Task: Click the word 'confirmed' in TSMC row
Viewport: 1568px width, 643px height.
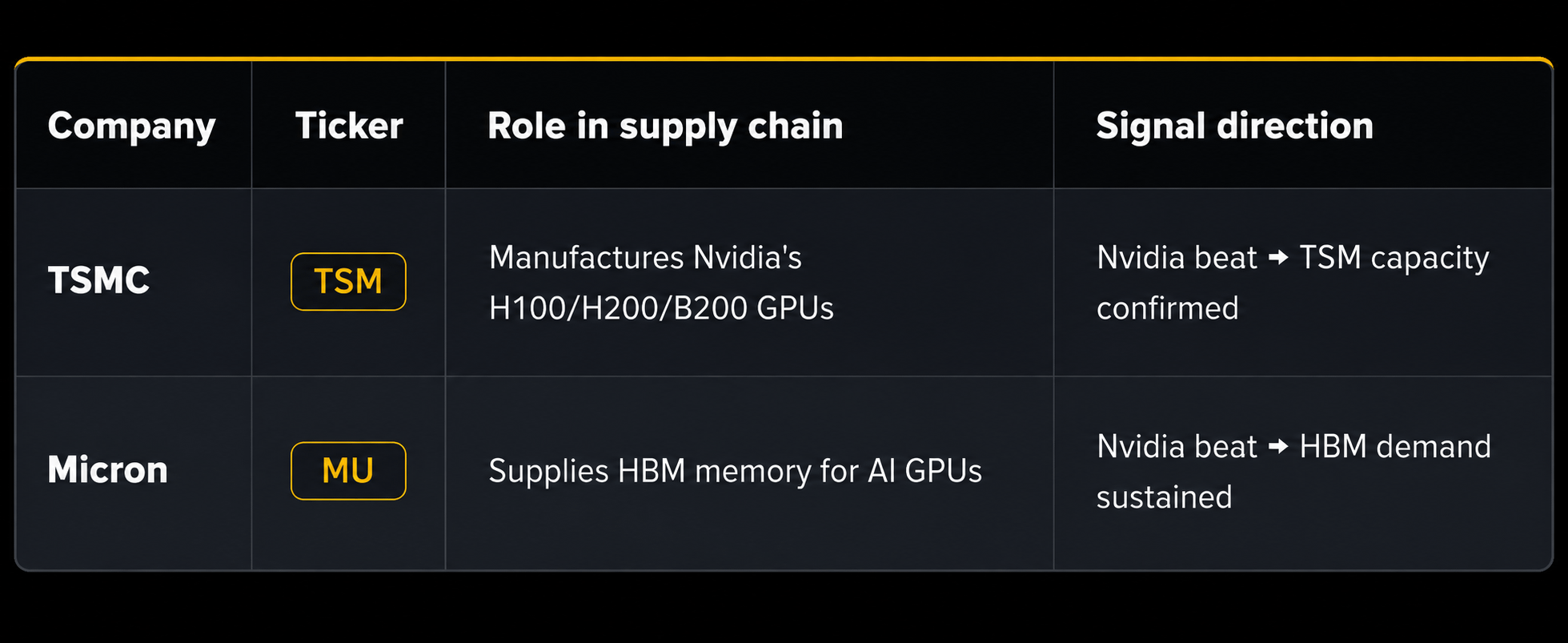Action: [1167, 308]
